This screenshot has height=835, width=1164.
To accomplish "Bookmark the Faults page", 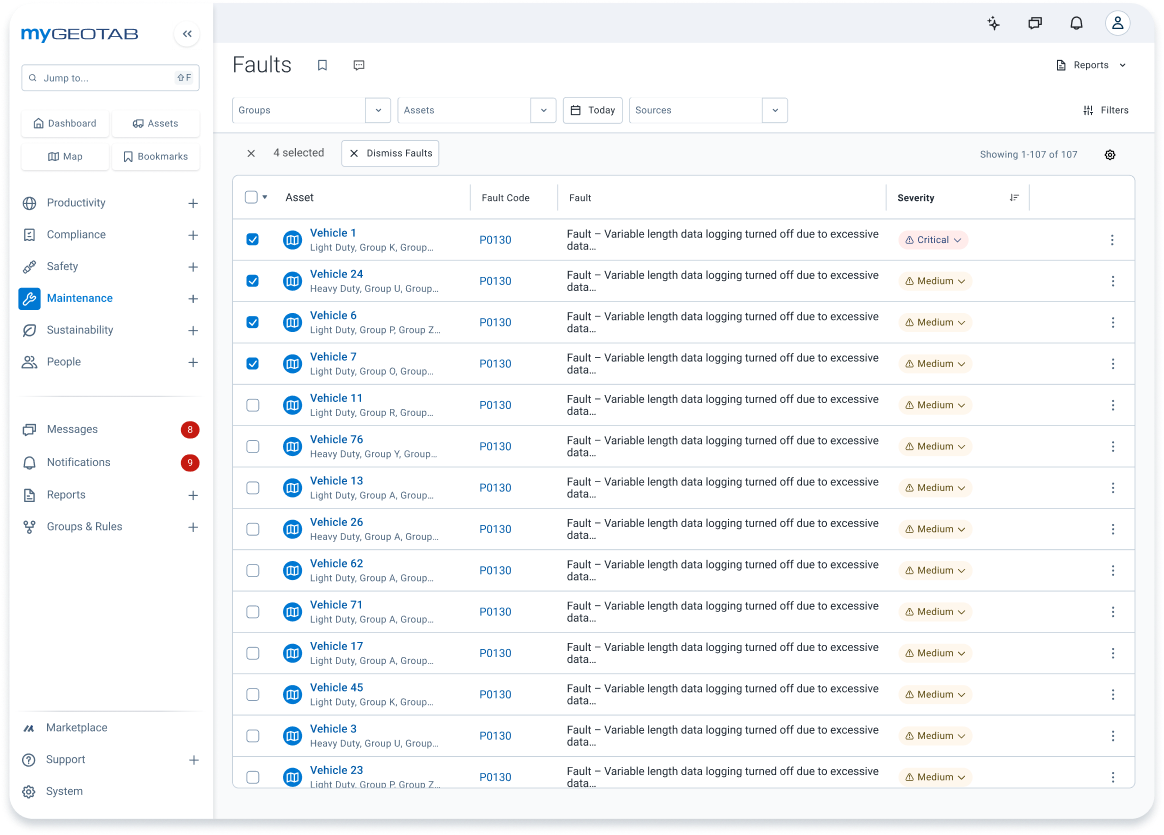I will tap(322, 65).
